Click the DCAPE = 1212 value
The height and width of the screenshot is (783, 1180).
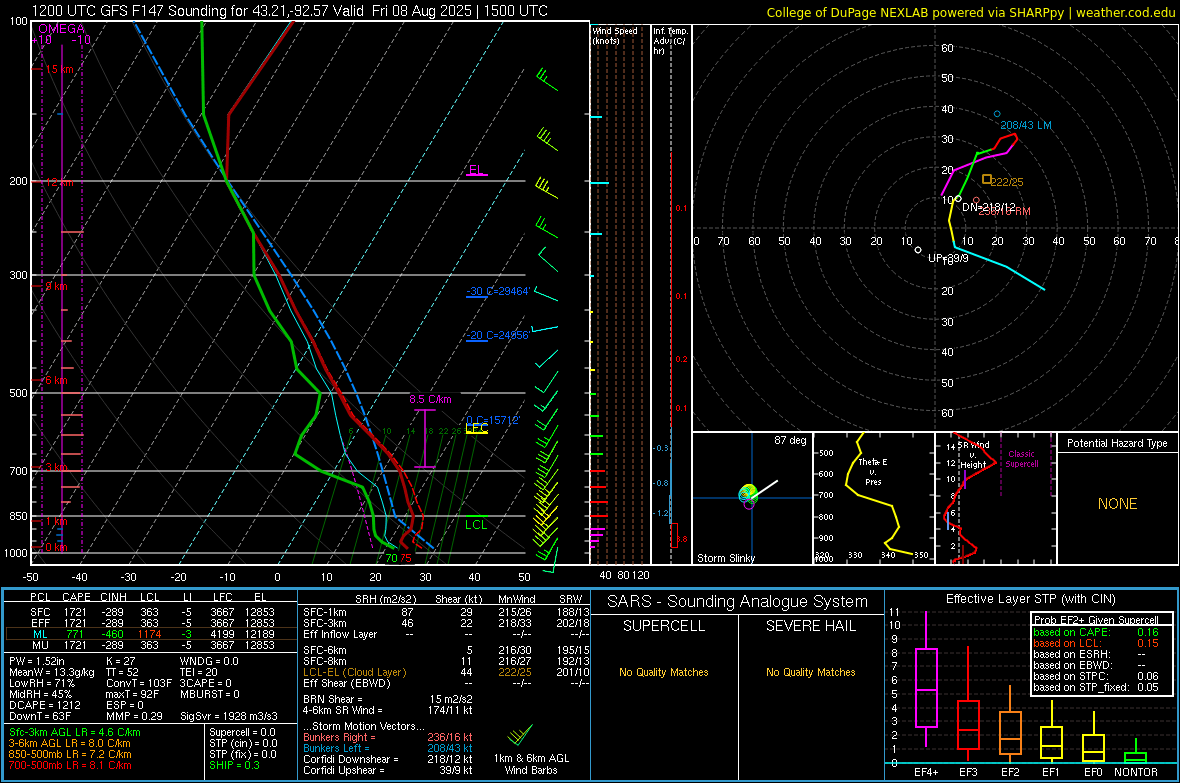point(44,705)
